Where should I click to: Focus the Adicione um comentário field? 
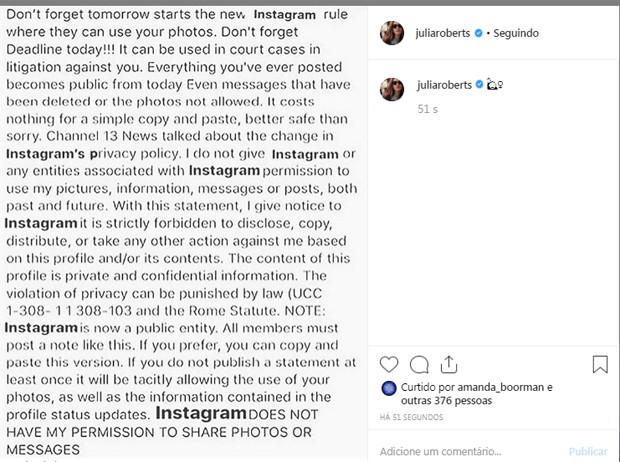point(471,451)
